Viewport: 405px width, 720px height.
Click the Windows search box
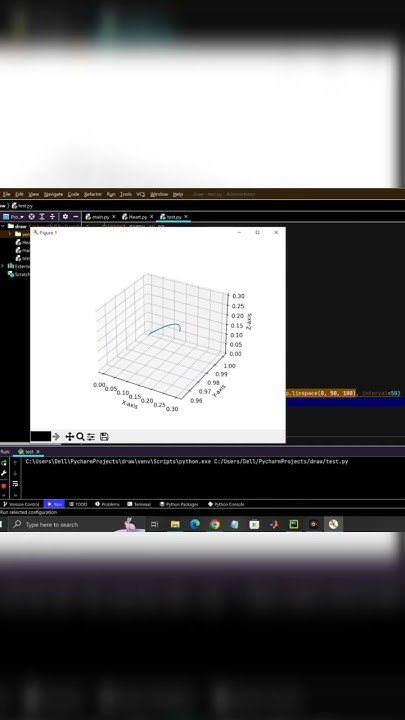77,524
